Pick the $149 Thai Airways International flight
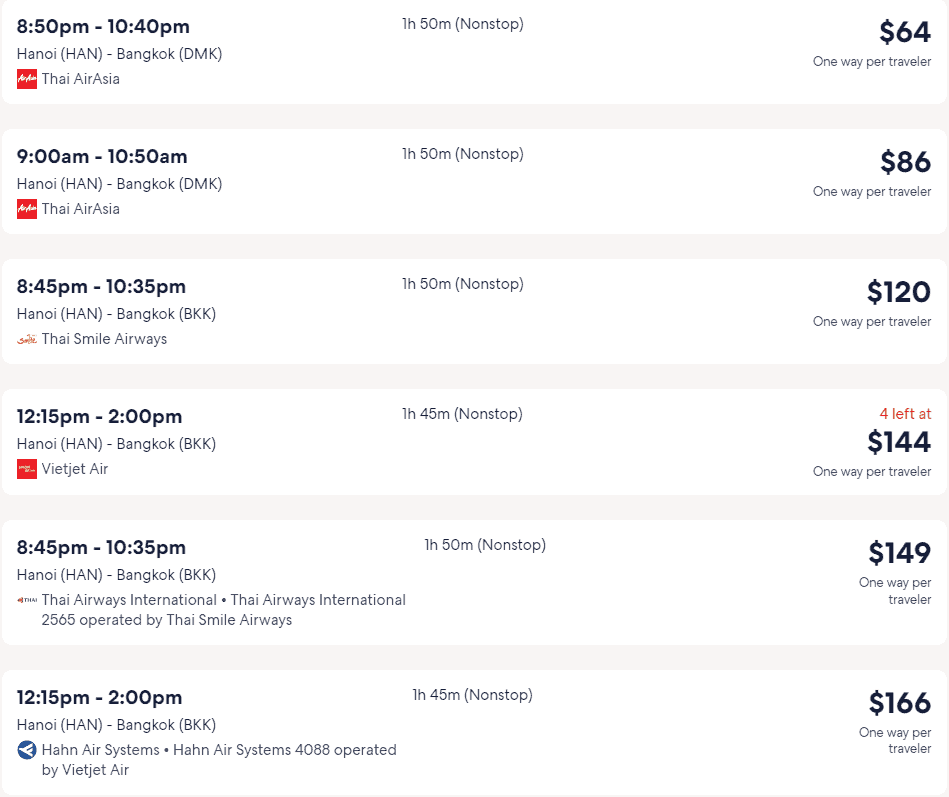 (474, 582)
